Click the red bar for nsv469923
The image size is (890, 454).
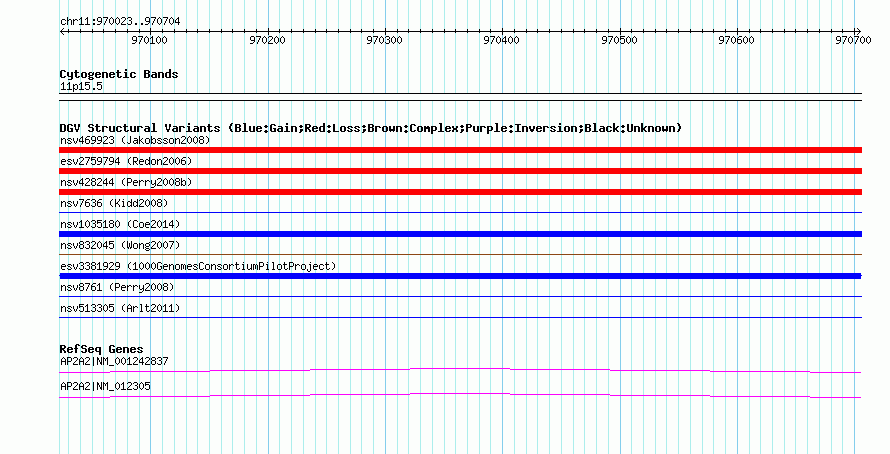(x=460, y=150)
